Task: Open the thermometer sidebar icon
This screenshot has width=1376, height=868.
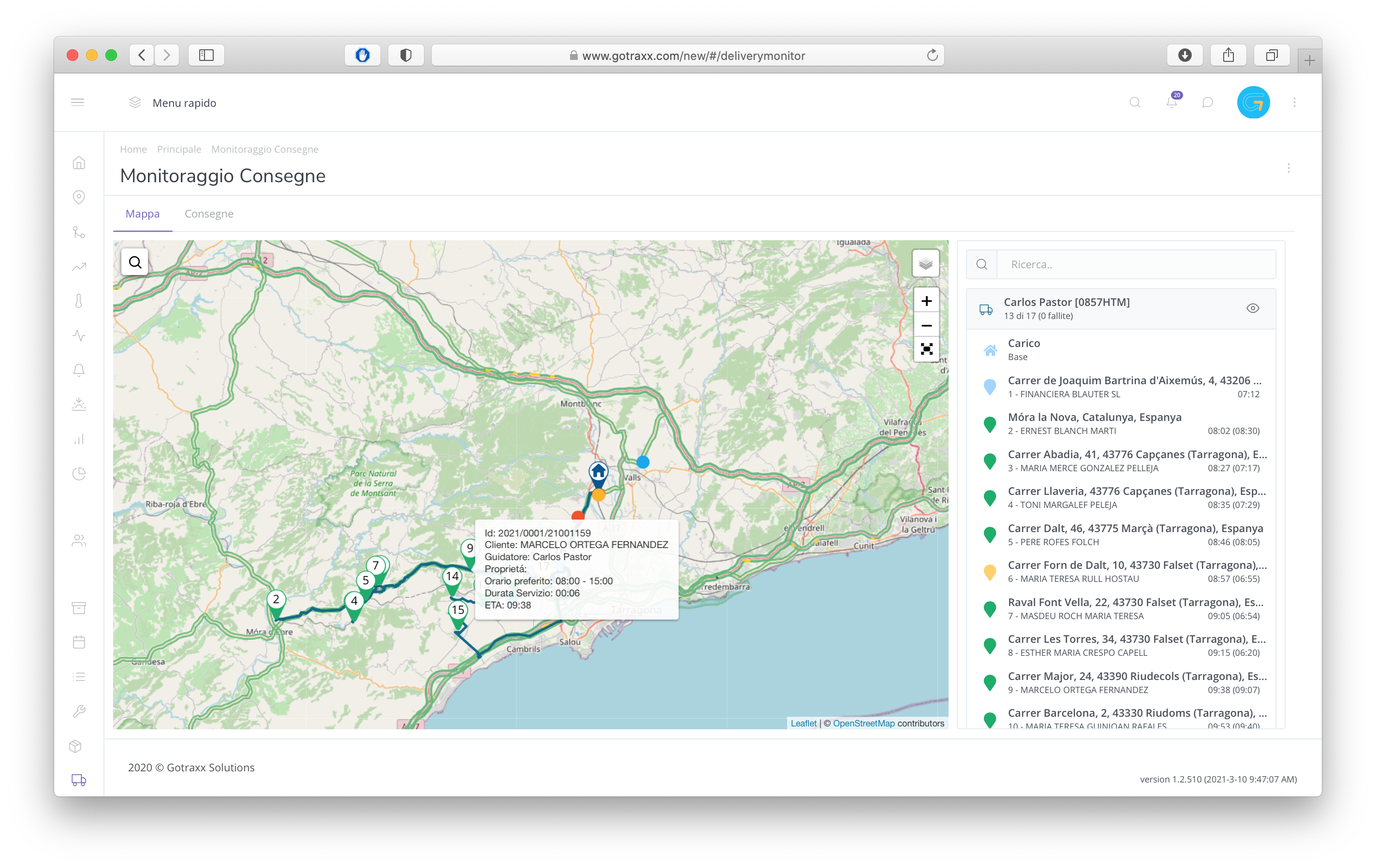Action: click(x=79, y=301)
